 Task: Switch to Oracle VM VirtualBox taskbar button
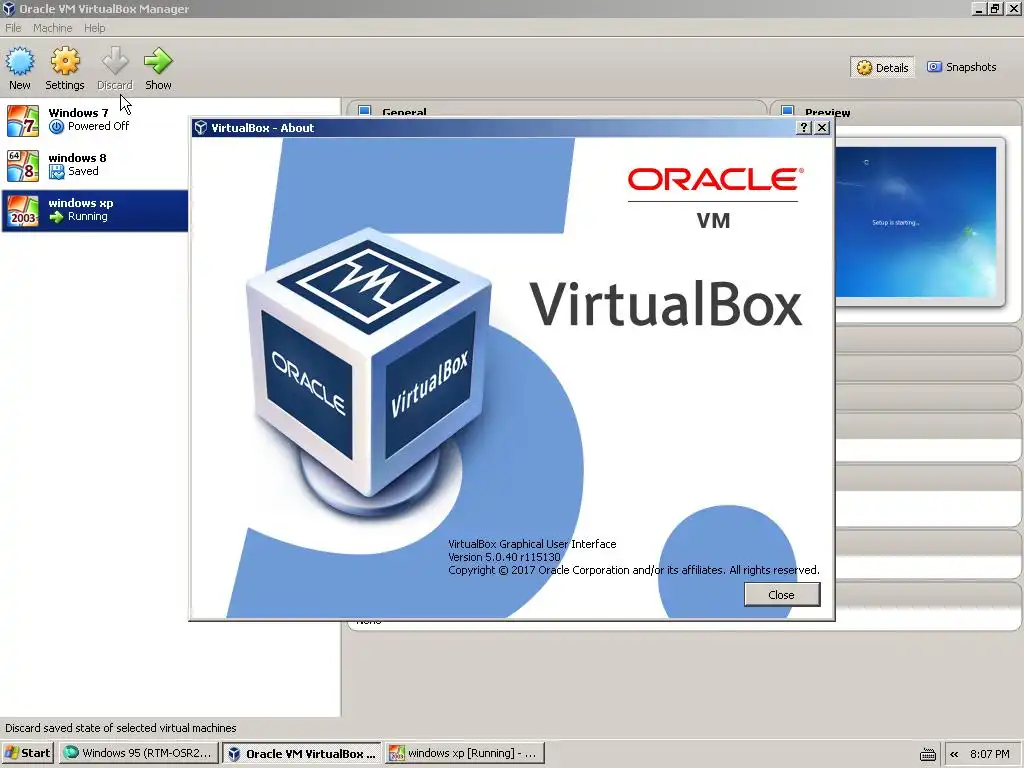point(302,754)
